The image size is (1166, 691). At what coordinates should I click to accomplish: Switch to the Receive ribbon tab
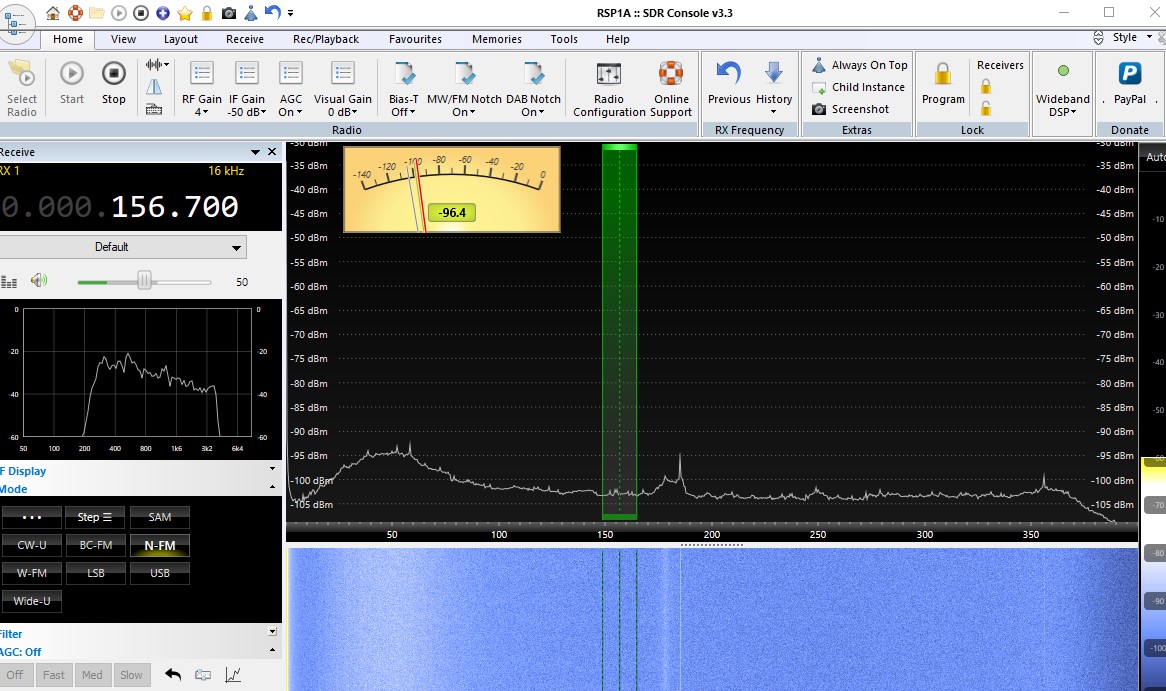click(x=245, y=39)
